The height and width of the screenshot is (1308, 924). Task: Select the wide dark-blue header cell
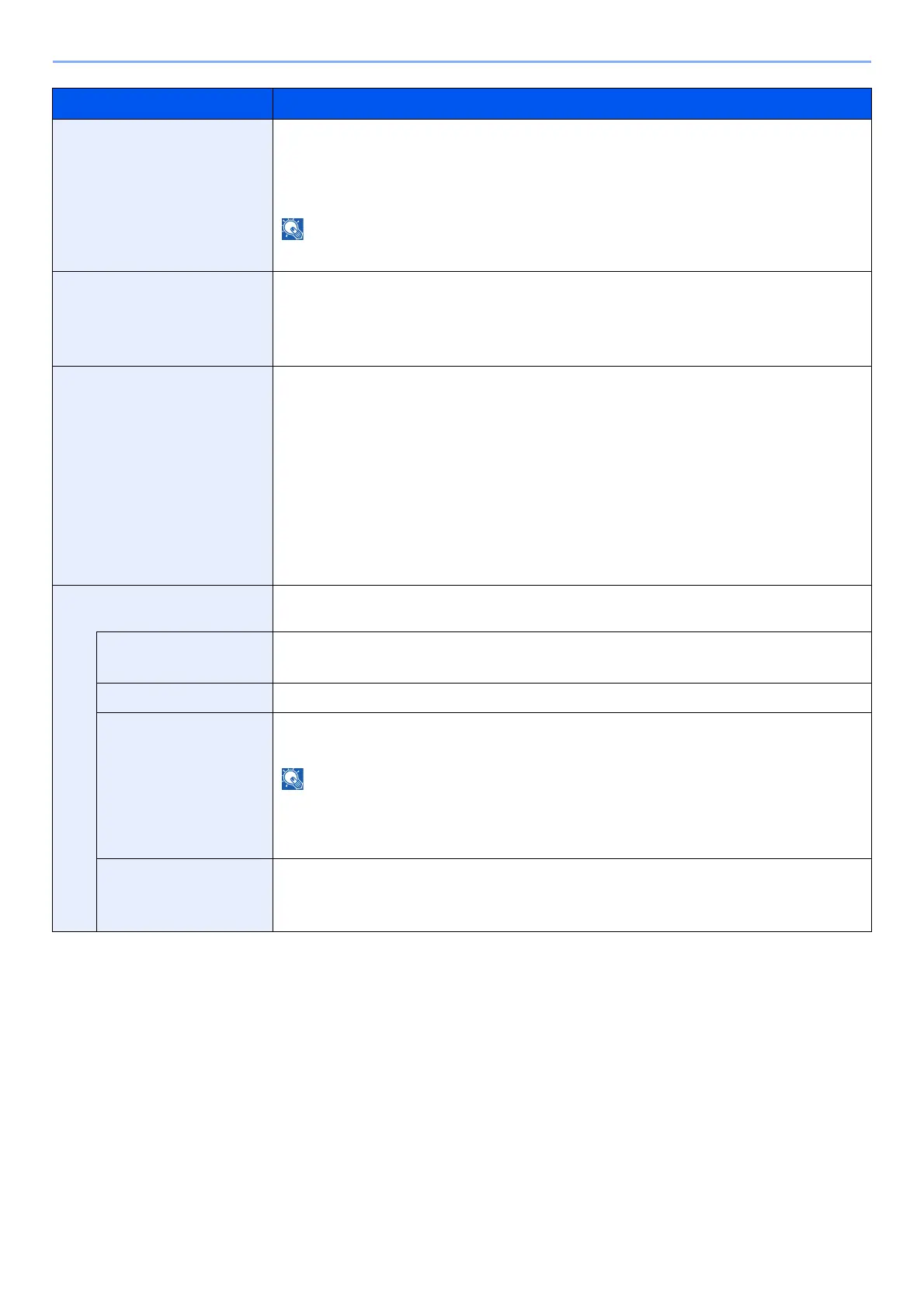point(571,103)
